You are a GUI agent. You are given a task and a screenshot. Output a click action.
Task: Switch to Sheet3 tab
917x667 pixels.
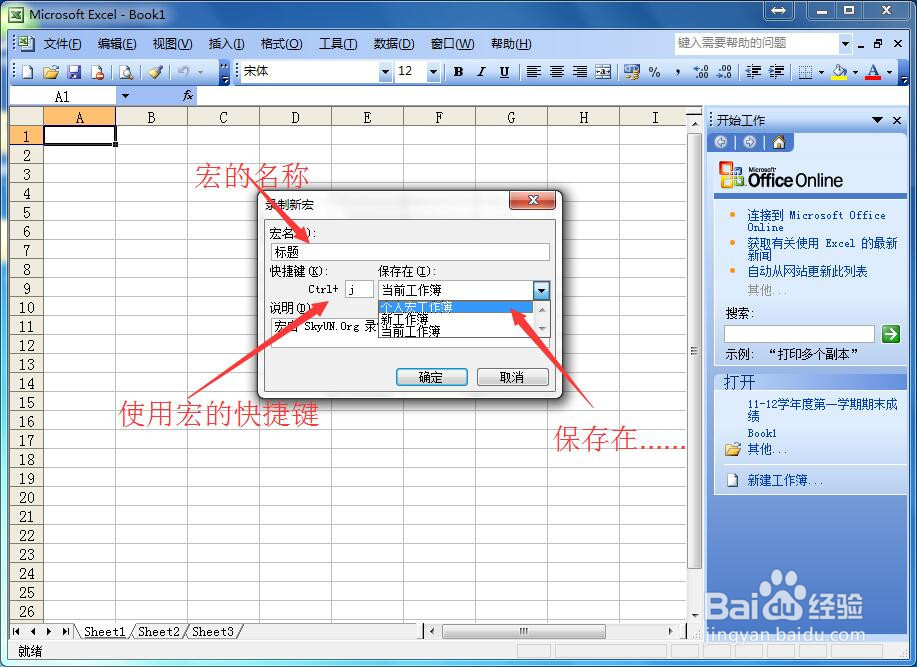coord(213,631)
